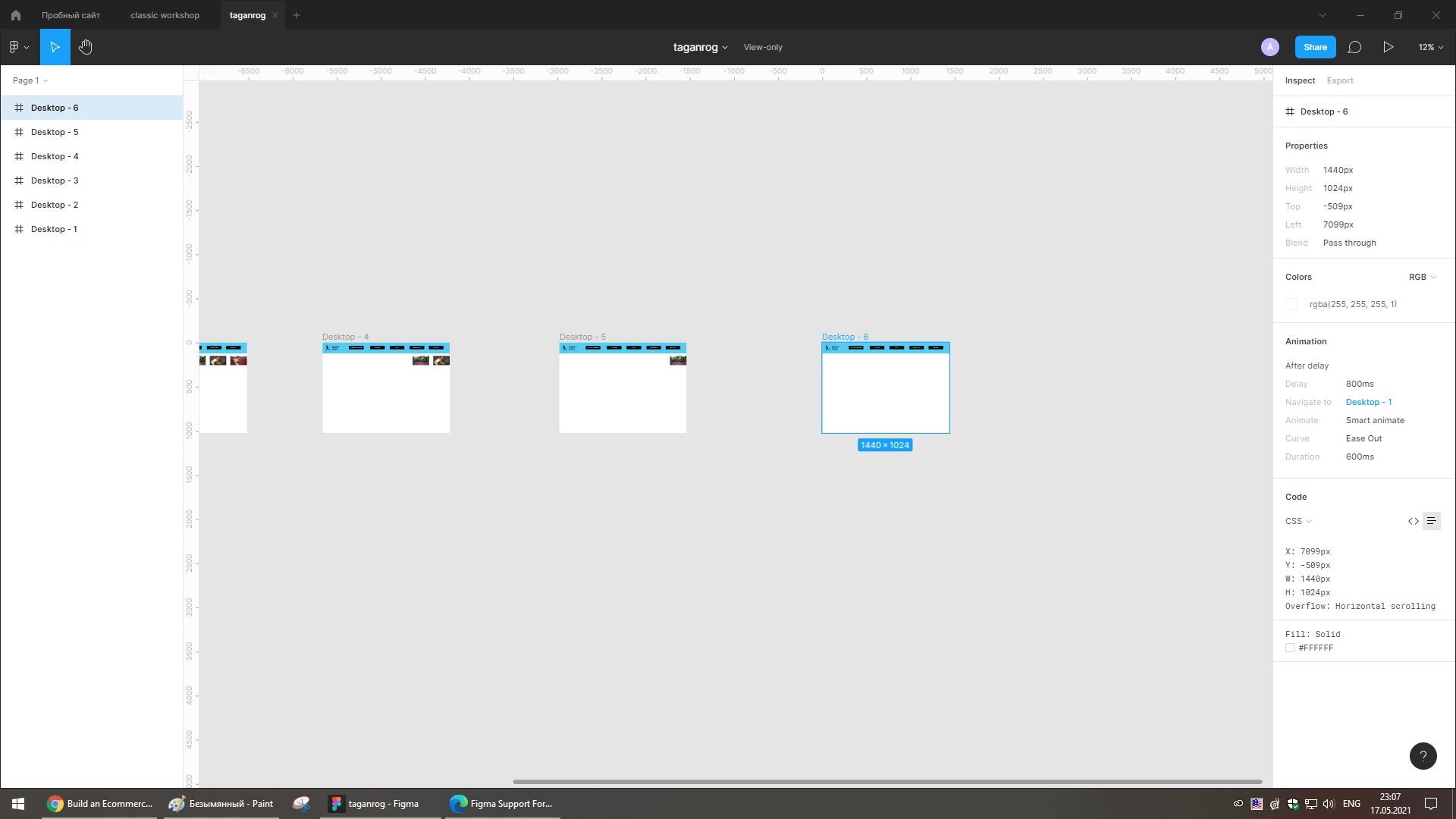The image size is (1456, 819).
Task: Expand the CSS dropdown in Code section
Action: click(x=1298, y=521)
